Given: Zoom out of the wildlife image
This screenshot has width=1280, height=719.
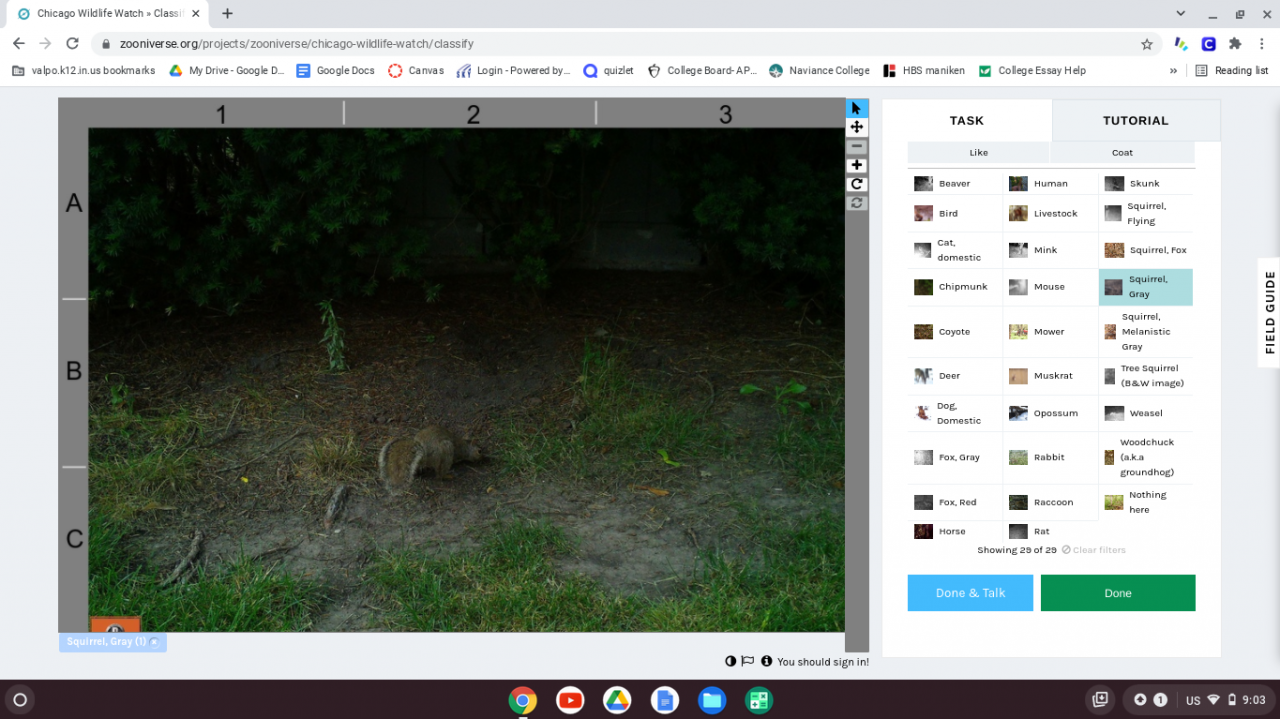Looking at the screenshot, I should pyautogui.click(x=856, y=146).
